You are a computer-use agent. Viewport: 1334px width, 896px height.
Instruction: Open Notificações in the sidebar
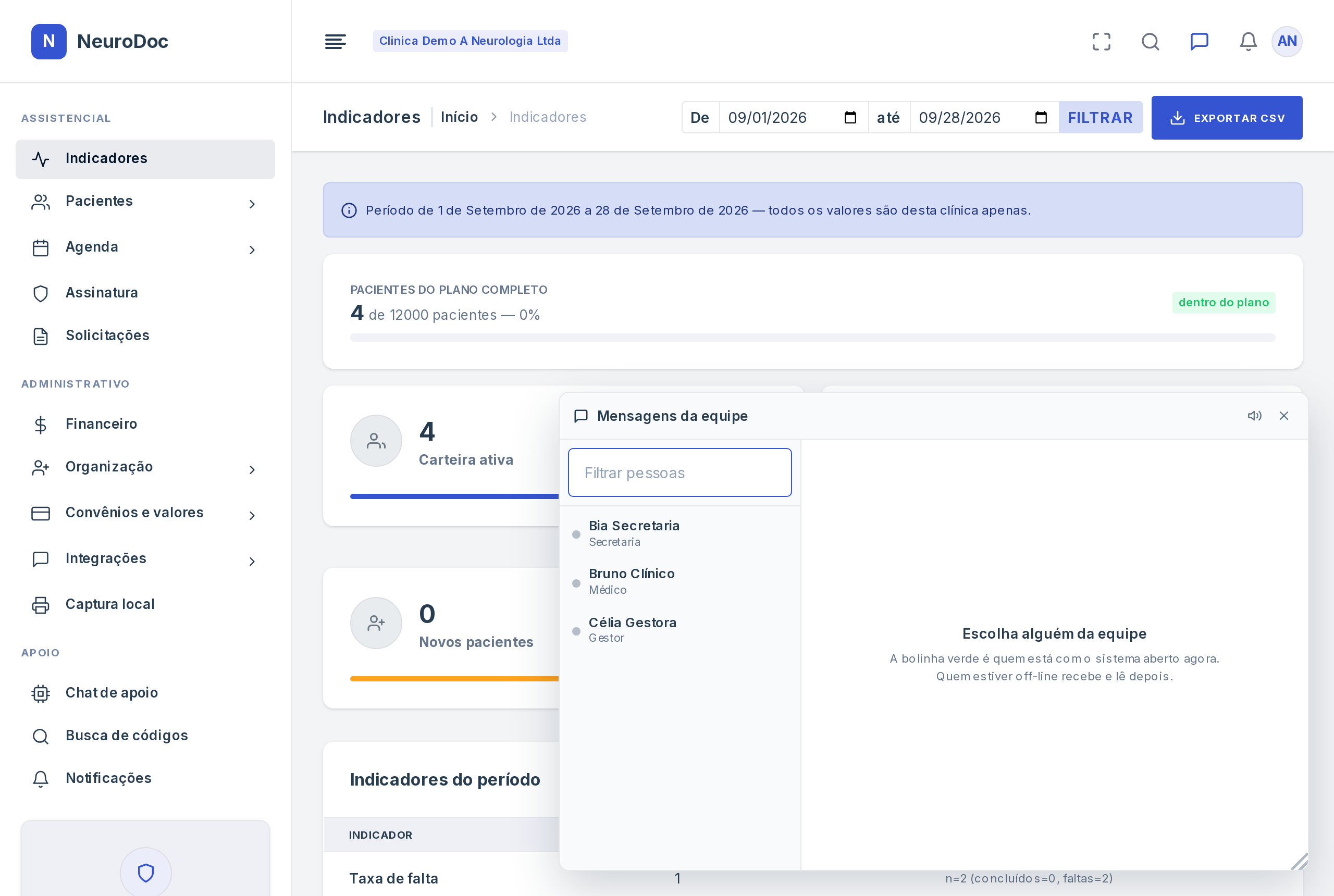(x=145, y=779)
